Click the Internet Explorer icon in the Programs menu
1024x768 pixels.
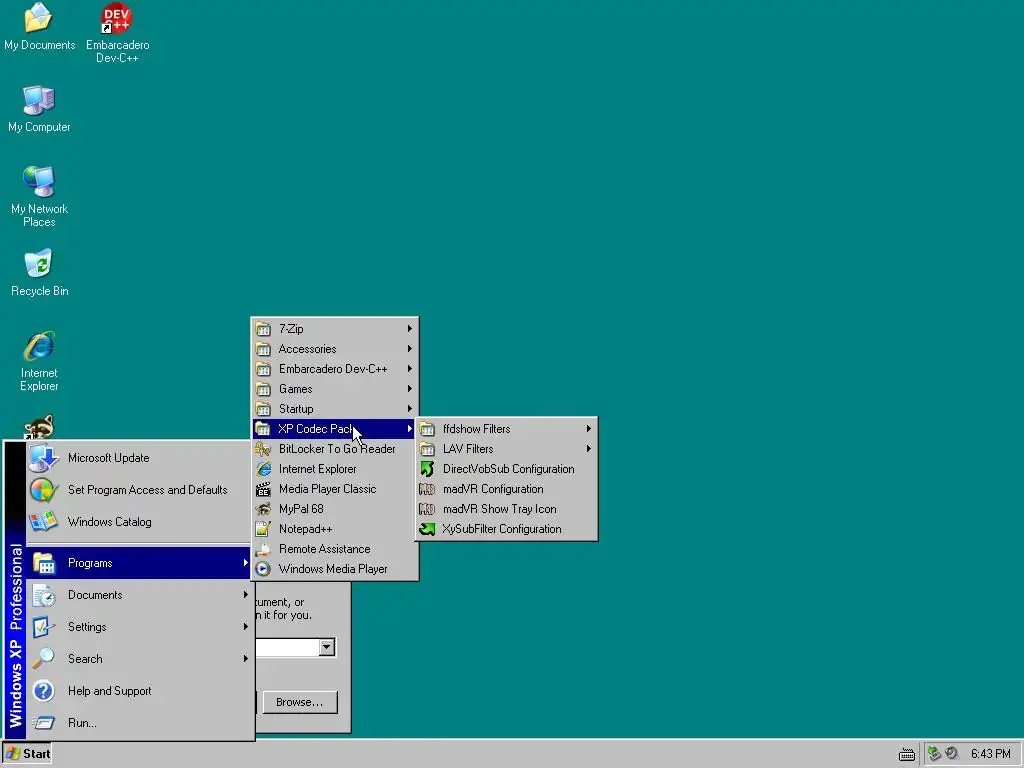[263, 469]
